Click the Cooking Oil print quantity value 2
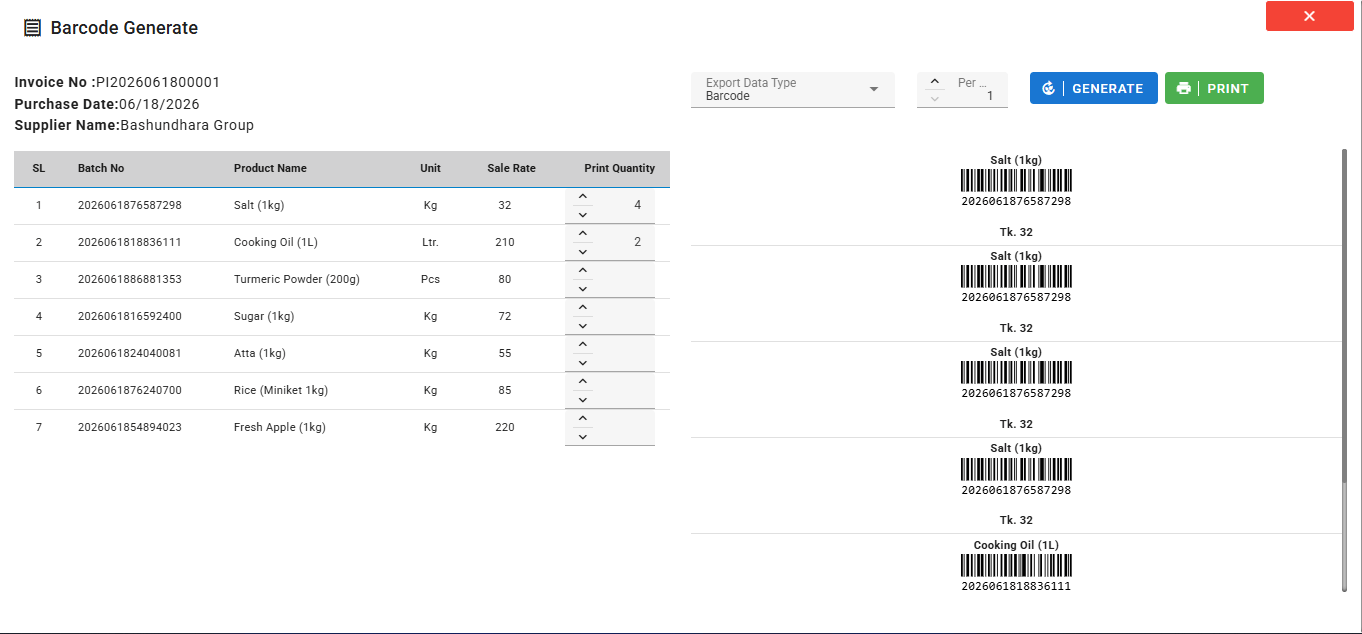The width and height of the screenshot is (1362, 634). [637, 242]
